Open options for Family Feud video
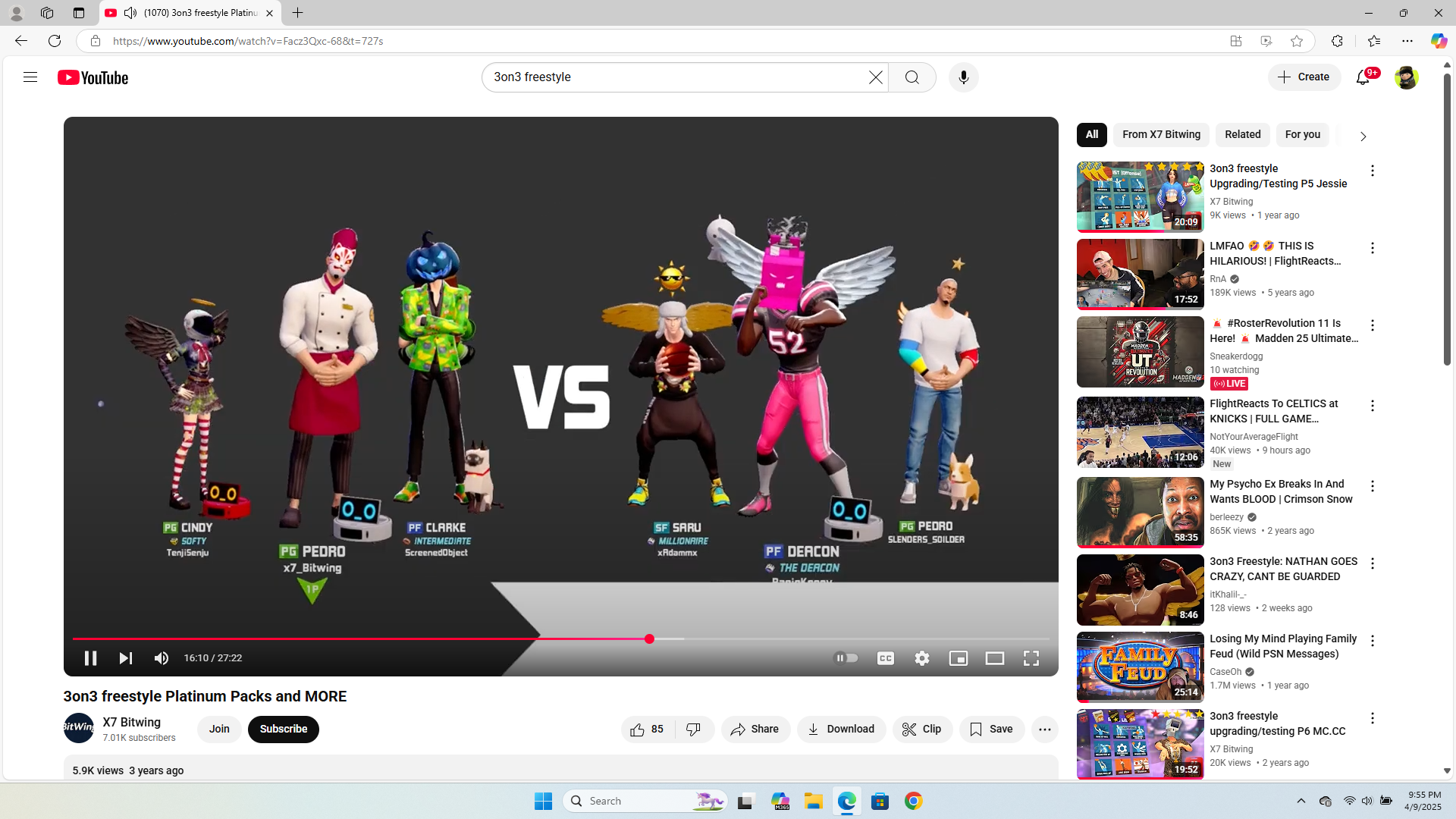Screen dimensions: 1456x819 coord(1372,642)
